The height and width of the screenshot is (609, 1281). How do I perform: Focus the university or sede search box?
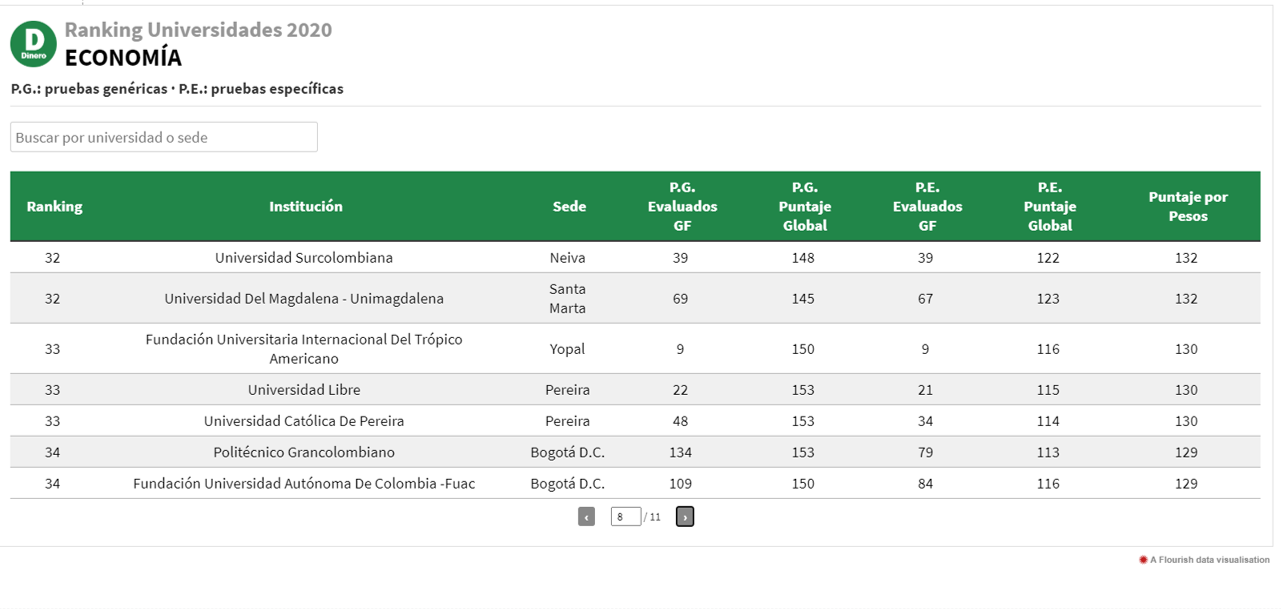[164, 137]
